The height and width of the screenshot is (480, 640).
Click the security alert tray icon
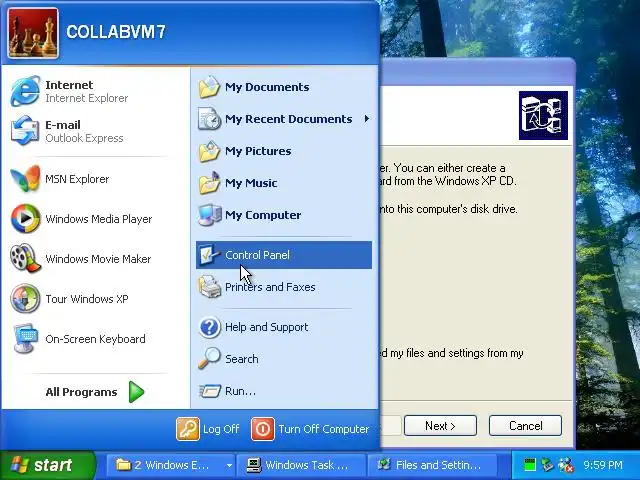566,464
